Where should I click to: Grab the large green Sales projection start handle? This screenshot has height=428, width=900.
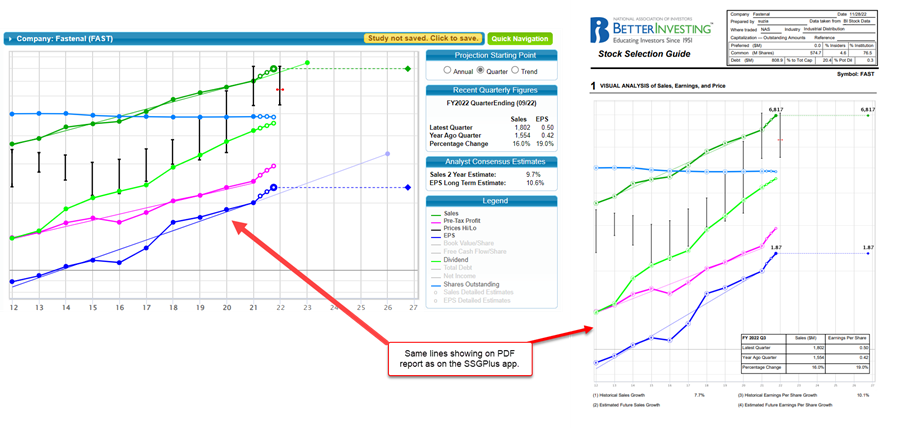coord(274,69)
